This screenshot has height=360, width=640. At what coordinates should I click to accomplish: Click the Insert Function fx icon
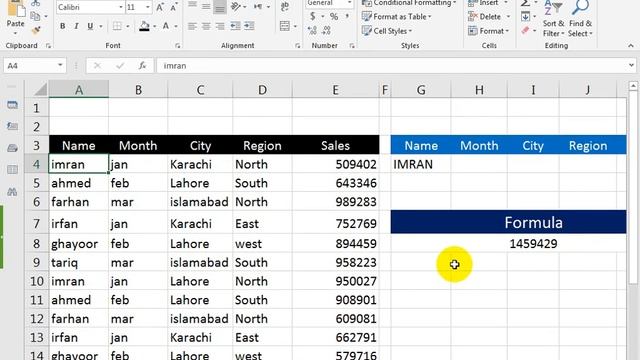point(142,65)
